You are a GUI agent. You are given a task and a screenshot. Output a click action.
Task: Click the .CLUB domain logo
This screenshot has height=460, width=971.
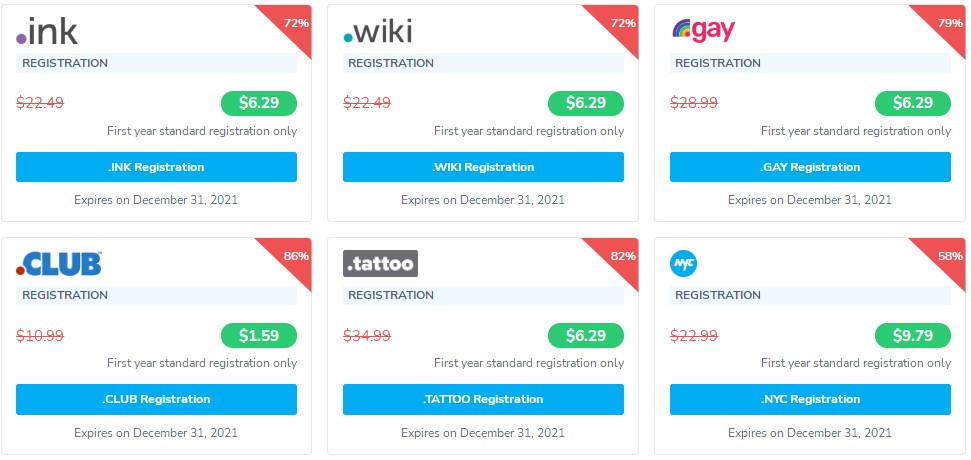[x=59, y=263]
